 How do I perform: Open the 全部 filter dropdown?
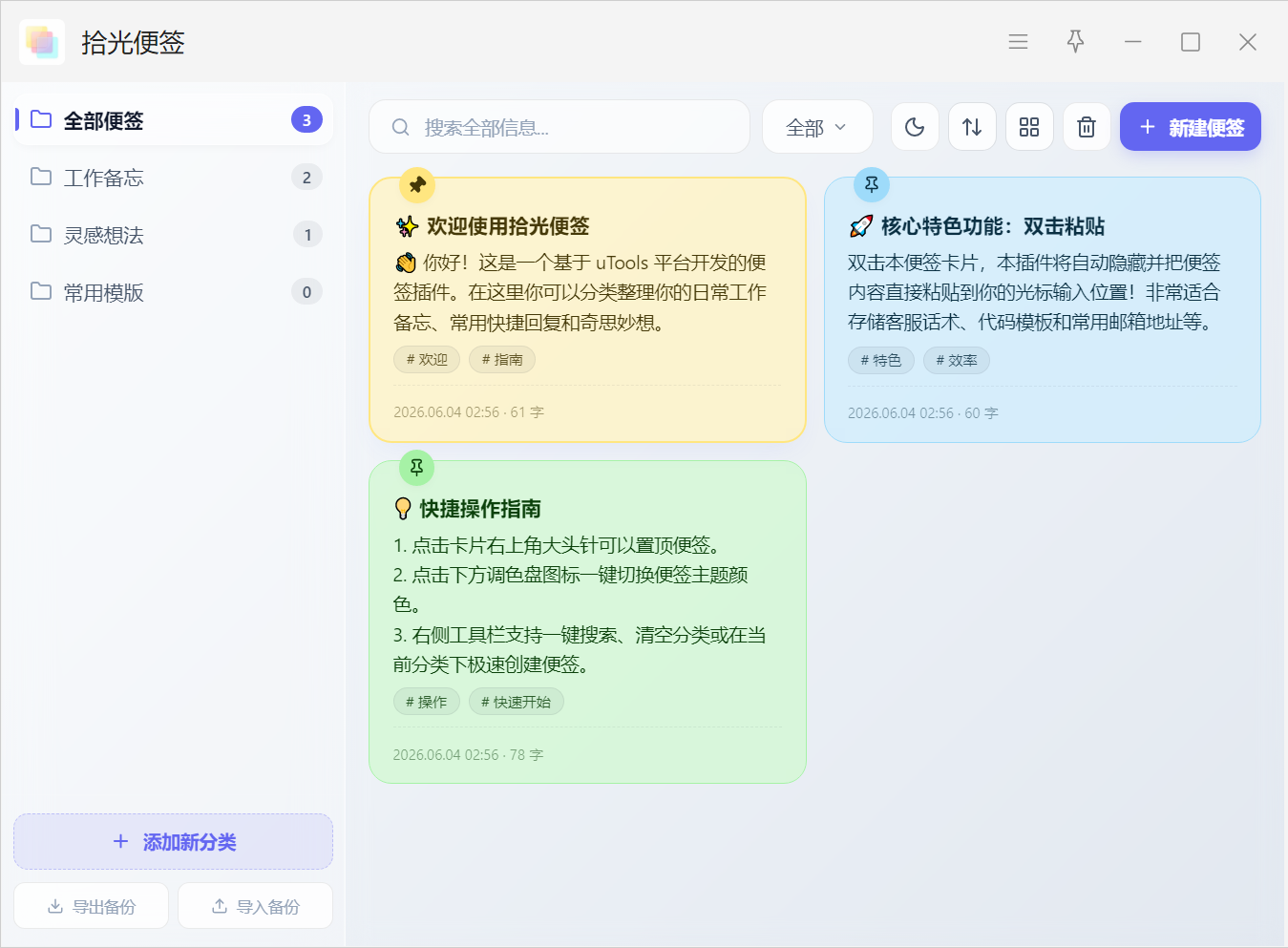[x=817, y=127]
